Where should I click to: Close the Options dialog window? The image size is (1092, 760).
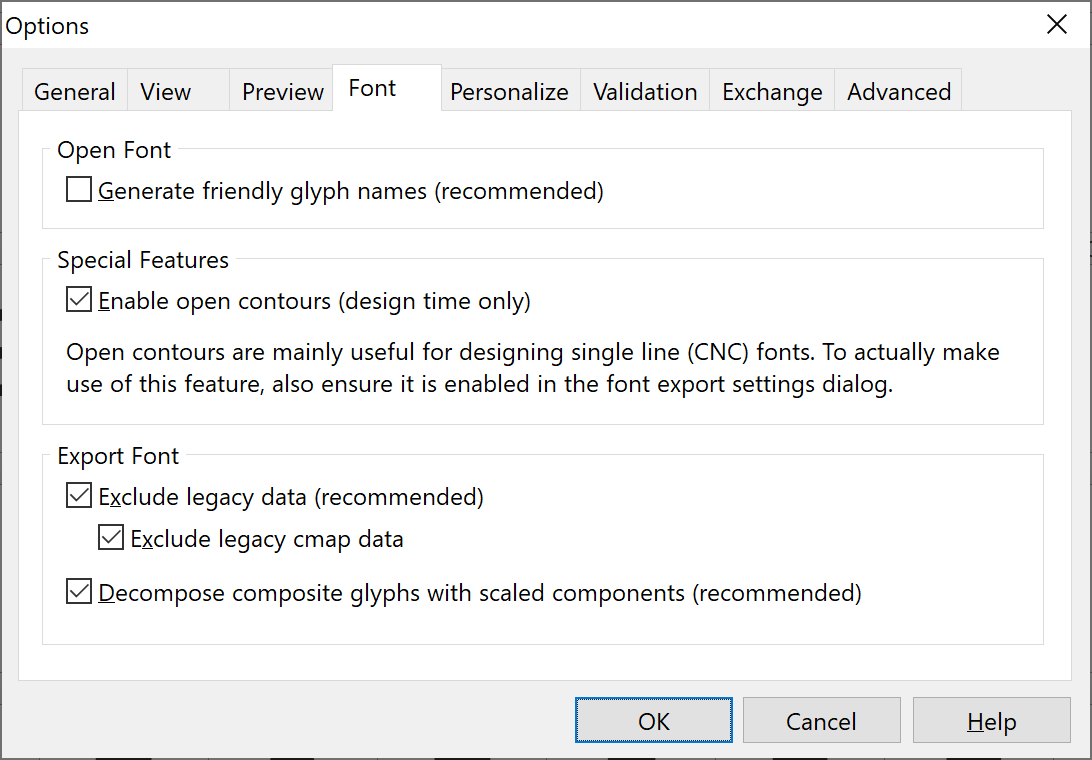1056,24
